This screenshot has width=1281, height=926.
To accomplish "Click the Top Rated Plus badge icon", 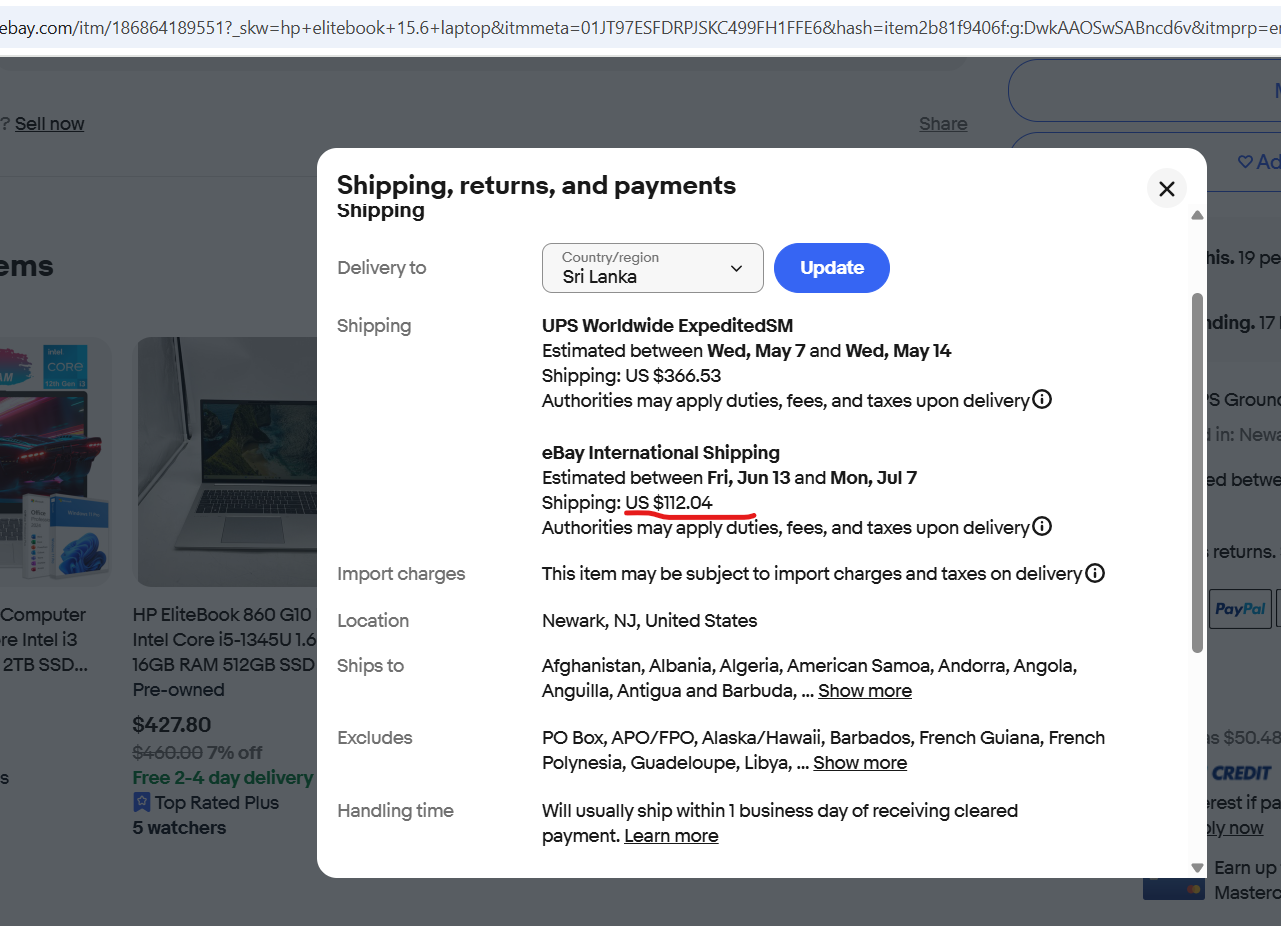I will (x=142, y=802).
